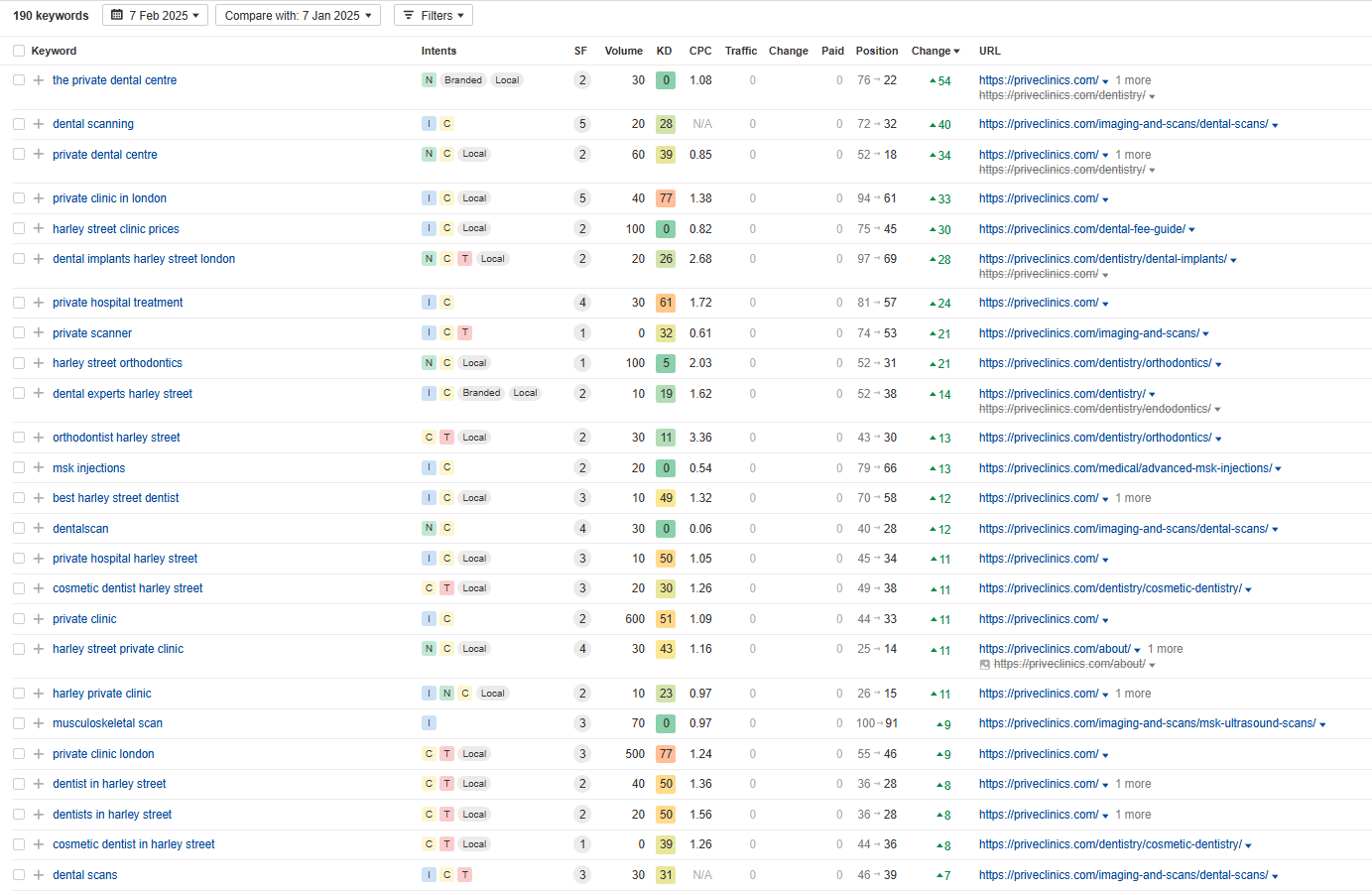Viewport: 1372px width, 895px height.
Task: Select the 'musculoskeletal scan' row checkbox
Action: pos(19,723)
